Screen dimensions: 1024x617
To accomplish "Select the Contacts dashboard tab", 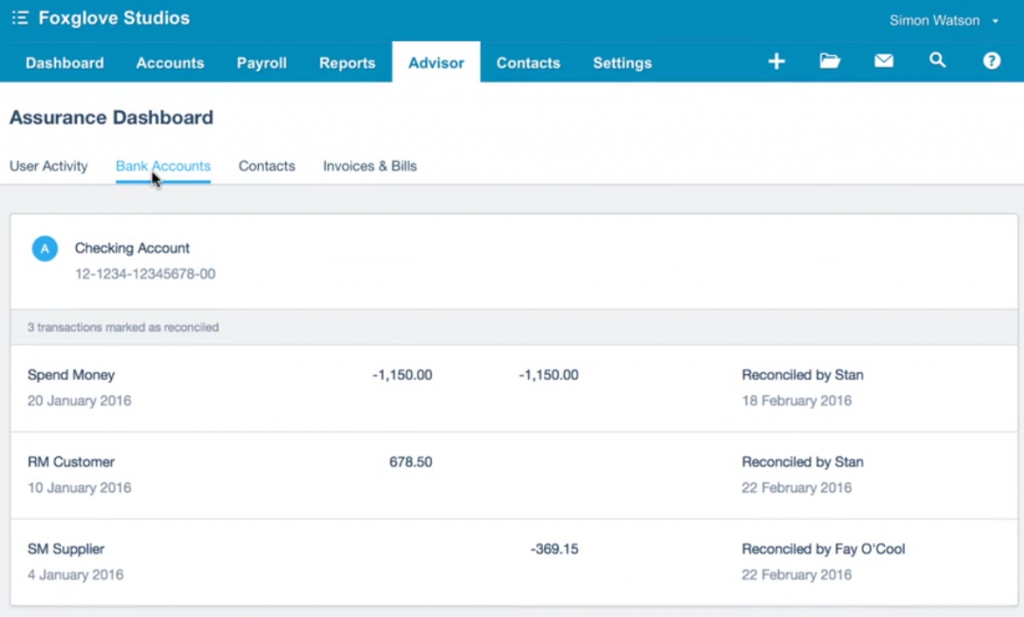I will (266, 166).
